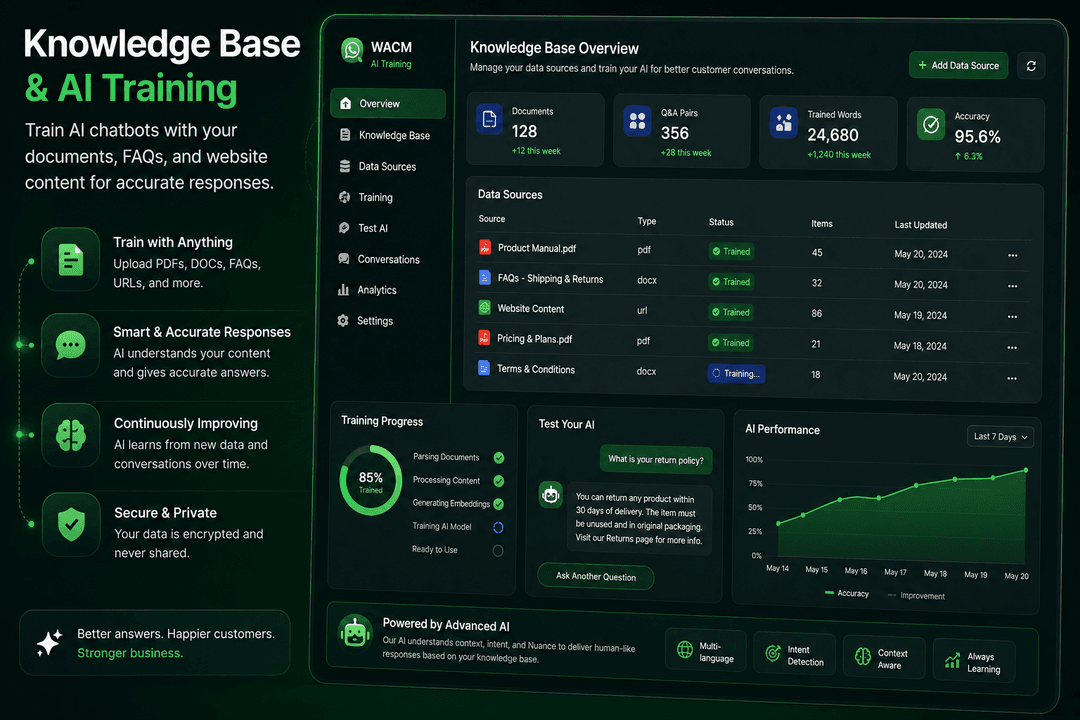This screenshot has height=720, width=1080.
Task: Click the Last Updated column header
Action: coord(921,225)
